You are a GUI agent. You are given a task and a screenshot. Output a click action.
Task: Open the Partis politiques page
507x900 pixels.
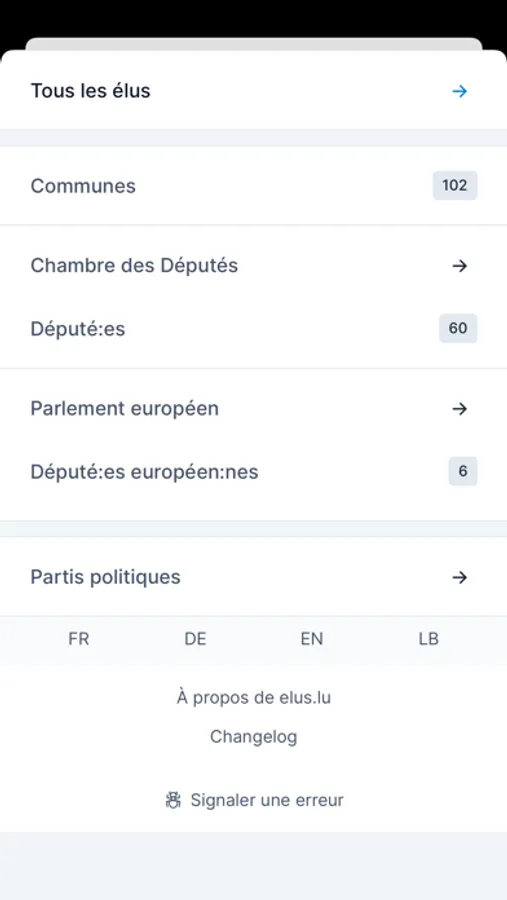(x=253, y=577)
